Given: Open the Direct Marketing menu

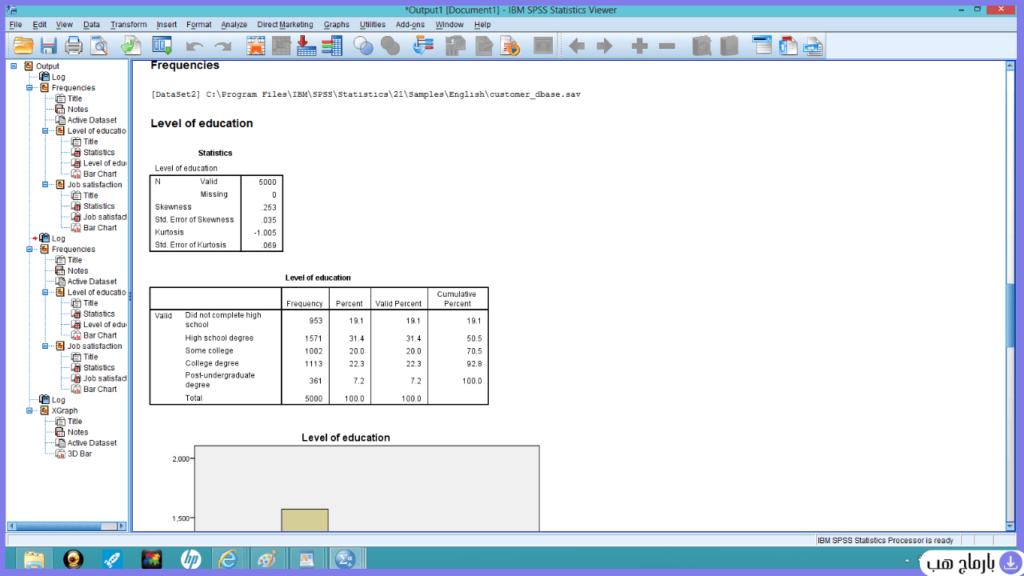Looking at the screenshot, I should (285, 25).
